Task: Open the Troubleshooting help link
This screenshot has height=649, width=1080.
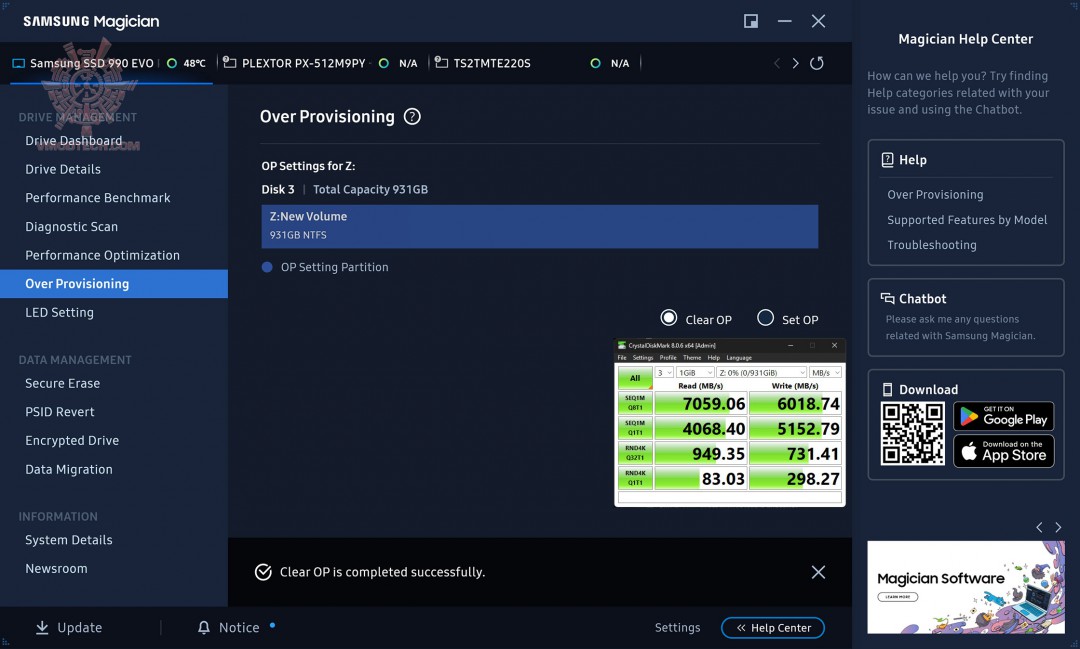Action: tap(934, 245)
